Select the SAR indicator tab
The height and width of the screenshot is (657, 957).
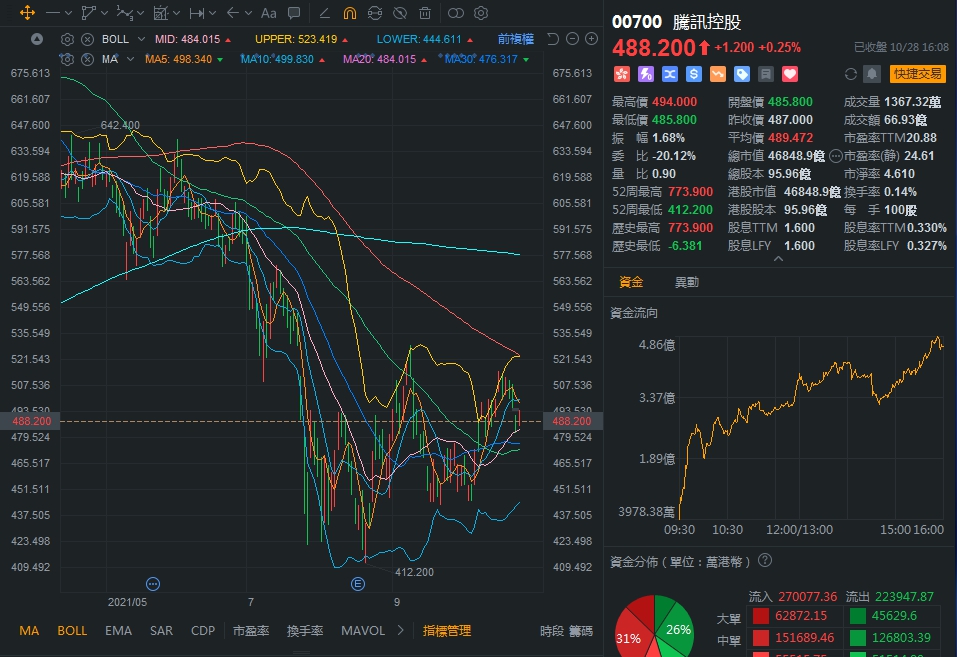point(161,631)
